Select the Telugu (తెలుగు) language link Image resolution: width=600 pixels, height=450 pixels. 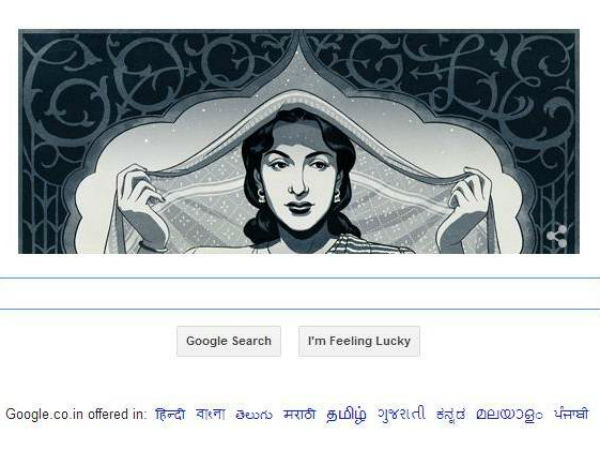[254, 414]
